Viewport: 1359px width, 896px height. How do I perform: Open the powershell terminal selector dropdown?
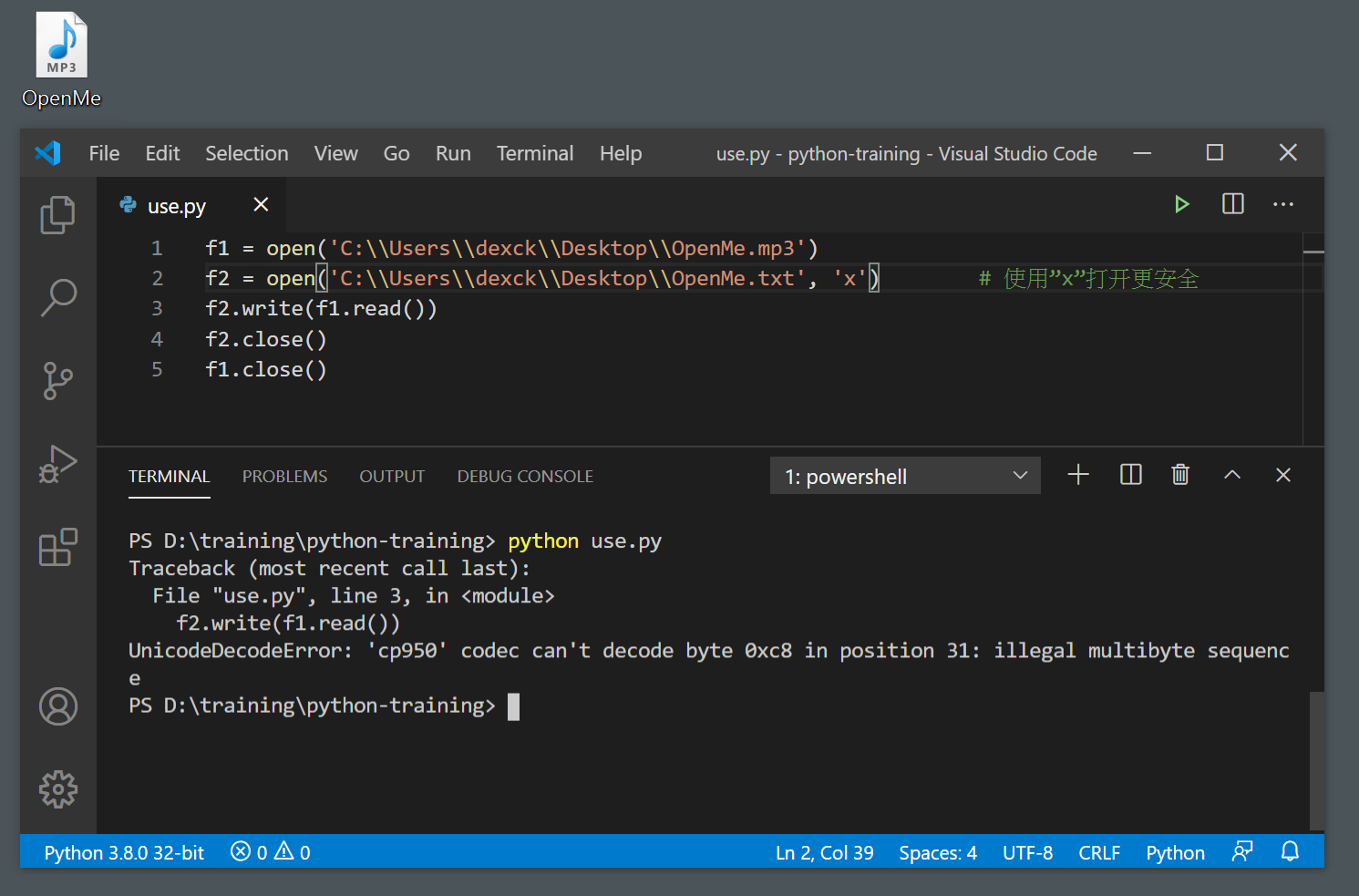tap(905, 476)
